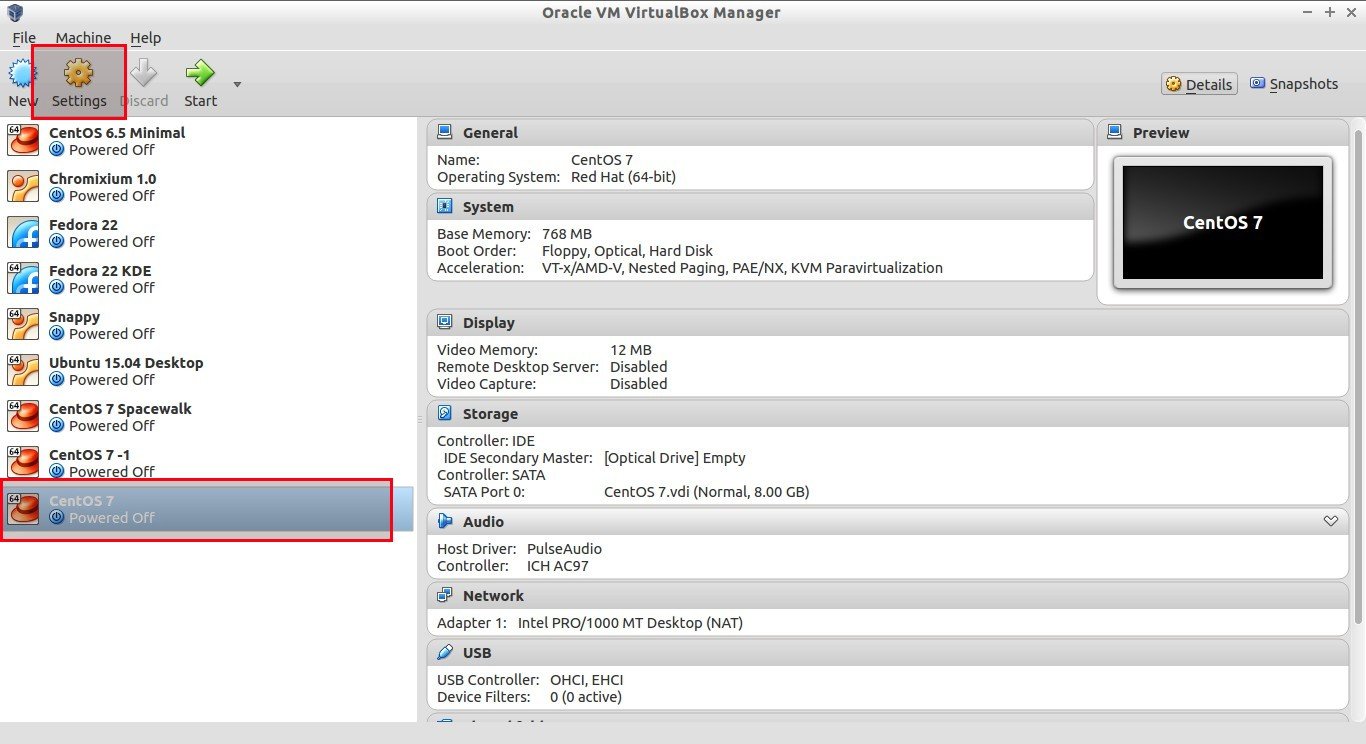Image resolution: width=1366 pixels, height=744 pixels.
Task: Select the CentOS 7 Spacewalk VM icon
Action: [23, 417]
